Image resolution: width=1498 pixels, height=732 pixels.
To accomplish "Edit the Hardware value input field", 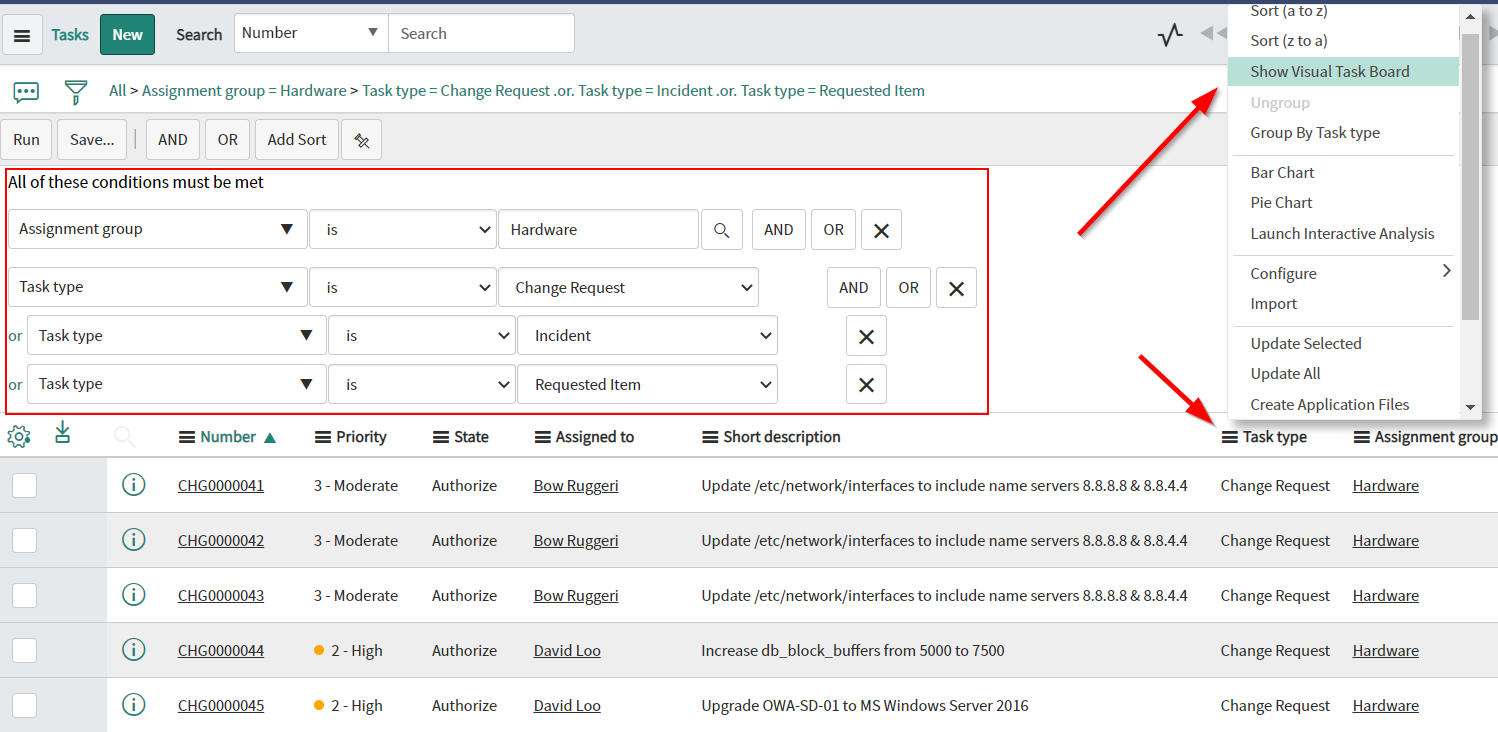I will click(598, 229).
